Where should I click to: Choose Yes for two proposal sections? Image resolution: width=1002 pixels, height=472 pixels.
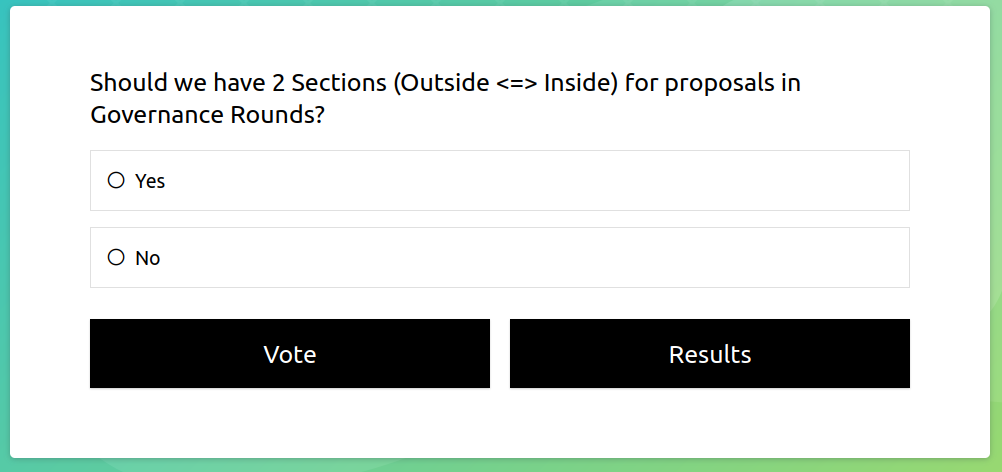pos(116,181)
